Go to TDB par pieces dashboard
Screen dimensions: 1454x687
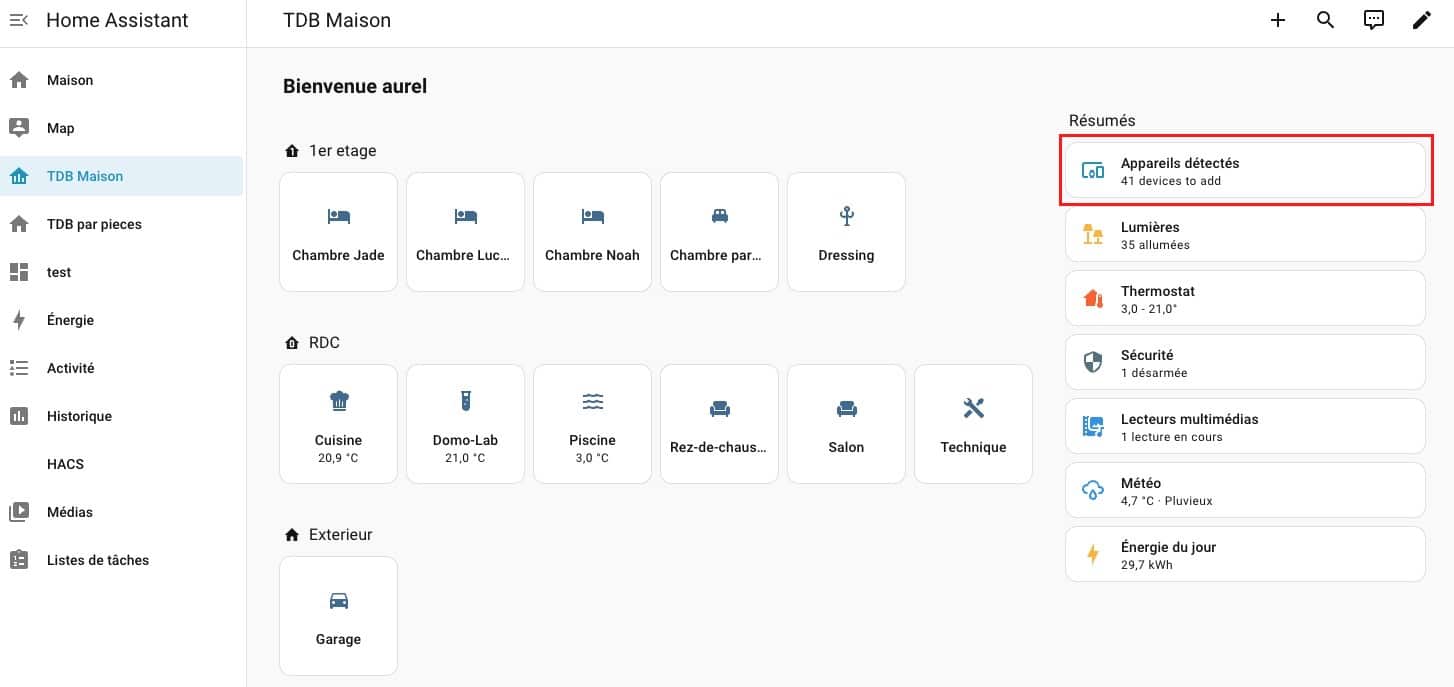pyautogui.click(x=94, y=224)
